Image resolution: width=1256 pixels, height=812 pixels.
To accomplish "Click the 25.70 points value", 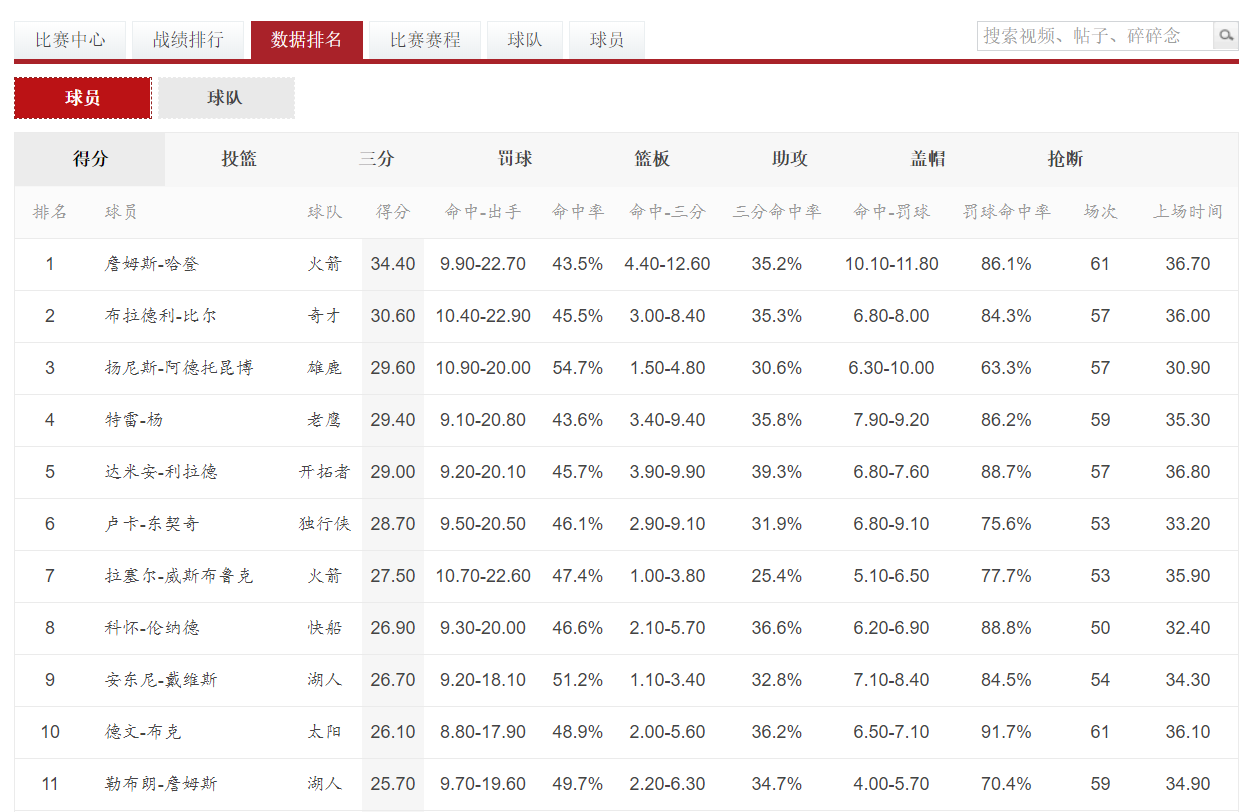I will 393,784.
